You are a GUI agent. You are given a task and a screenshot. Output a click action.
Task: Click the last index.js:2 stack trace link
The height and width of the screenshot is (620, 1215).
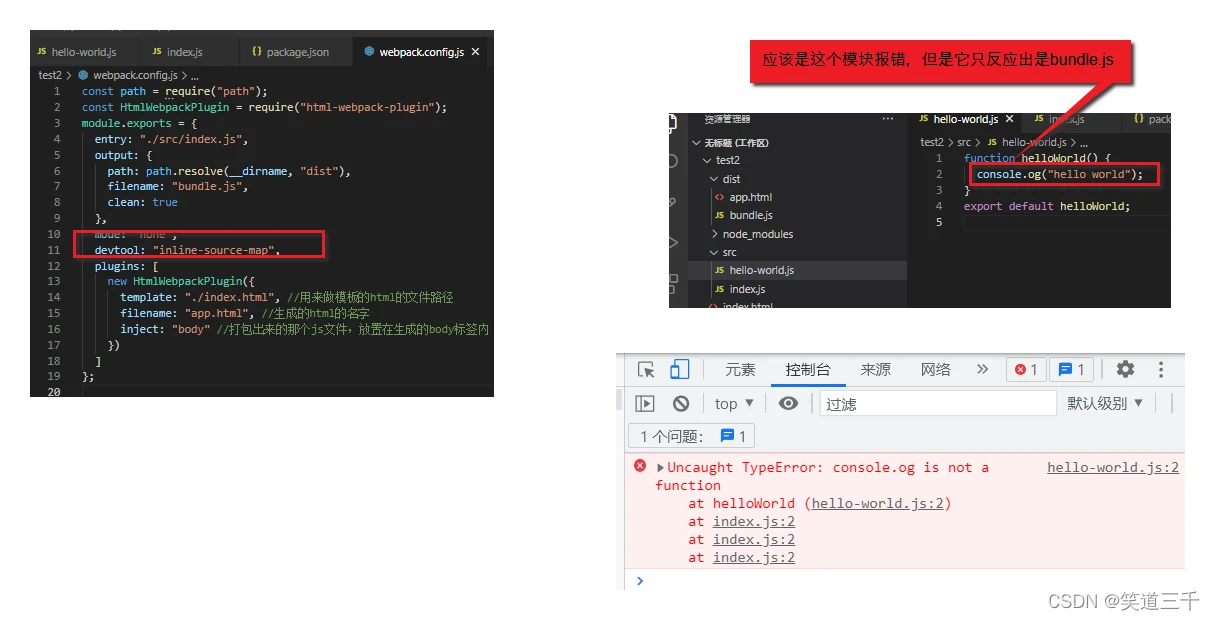pos(754,557)
